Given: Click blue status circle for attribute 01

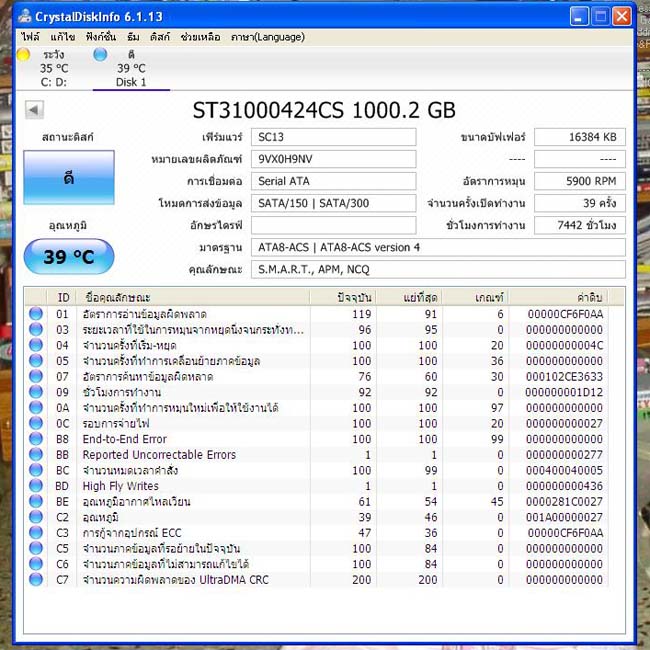Looking at the screenshot, I should click(36, 314).
